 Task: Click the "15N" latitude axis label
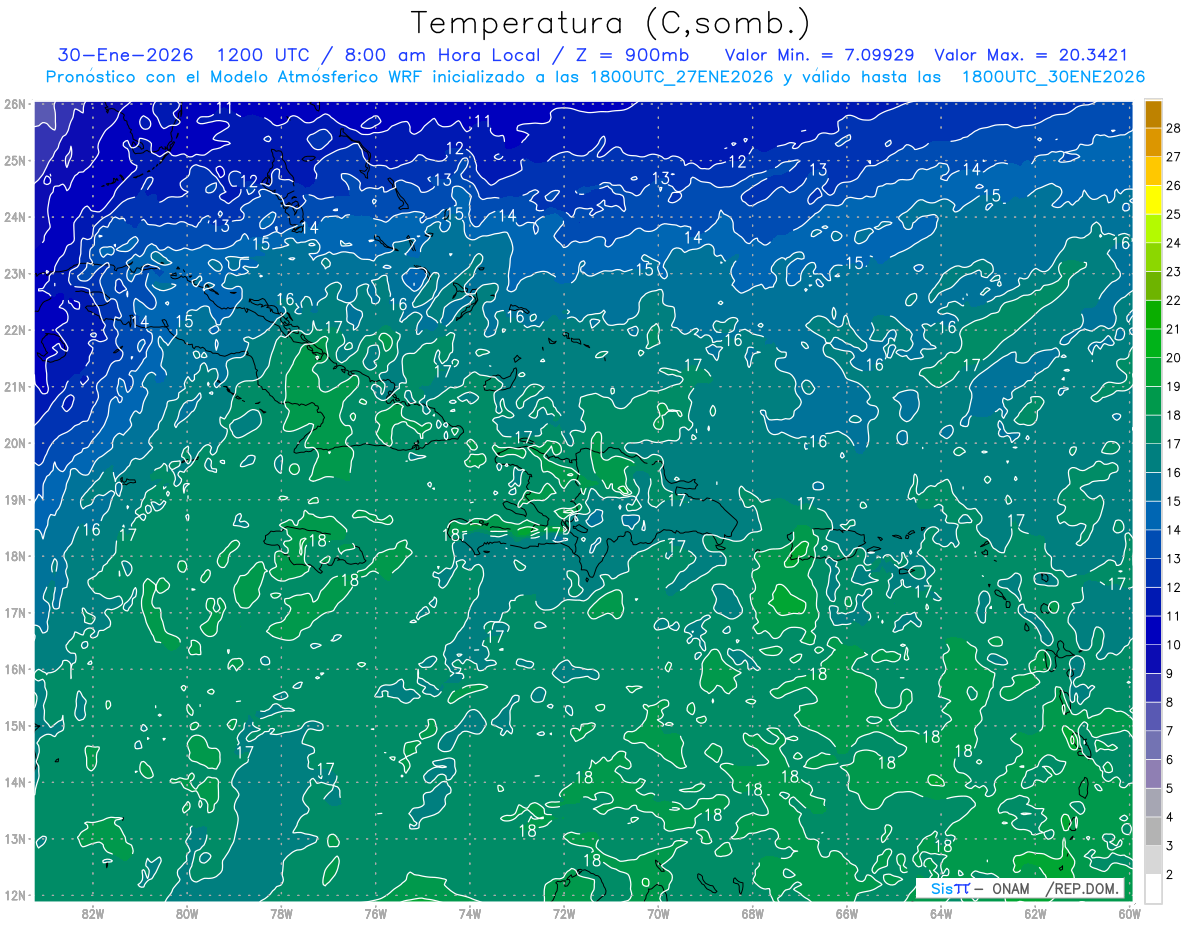tap(14, 725)
